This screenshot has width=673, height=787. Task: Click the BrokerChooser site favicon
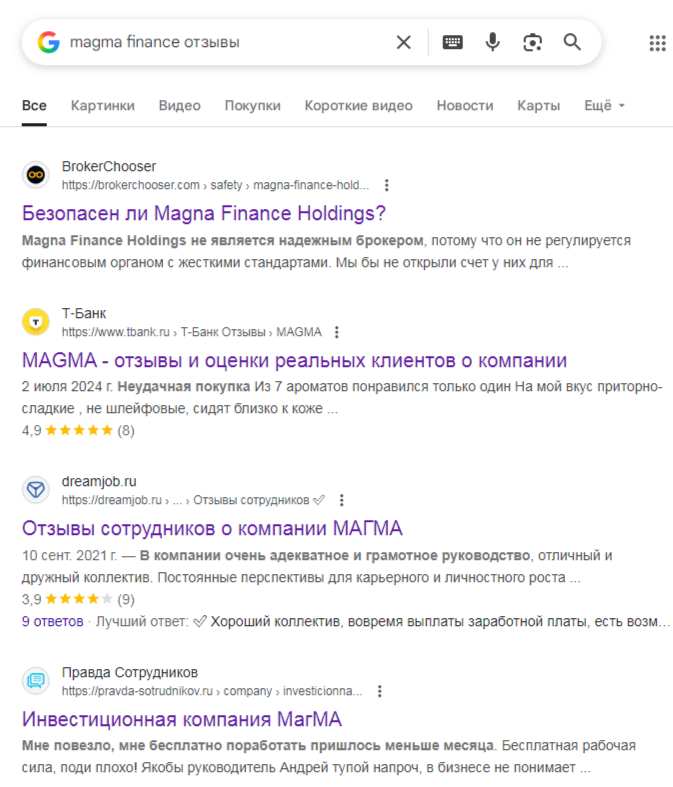point(36,175)
